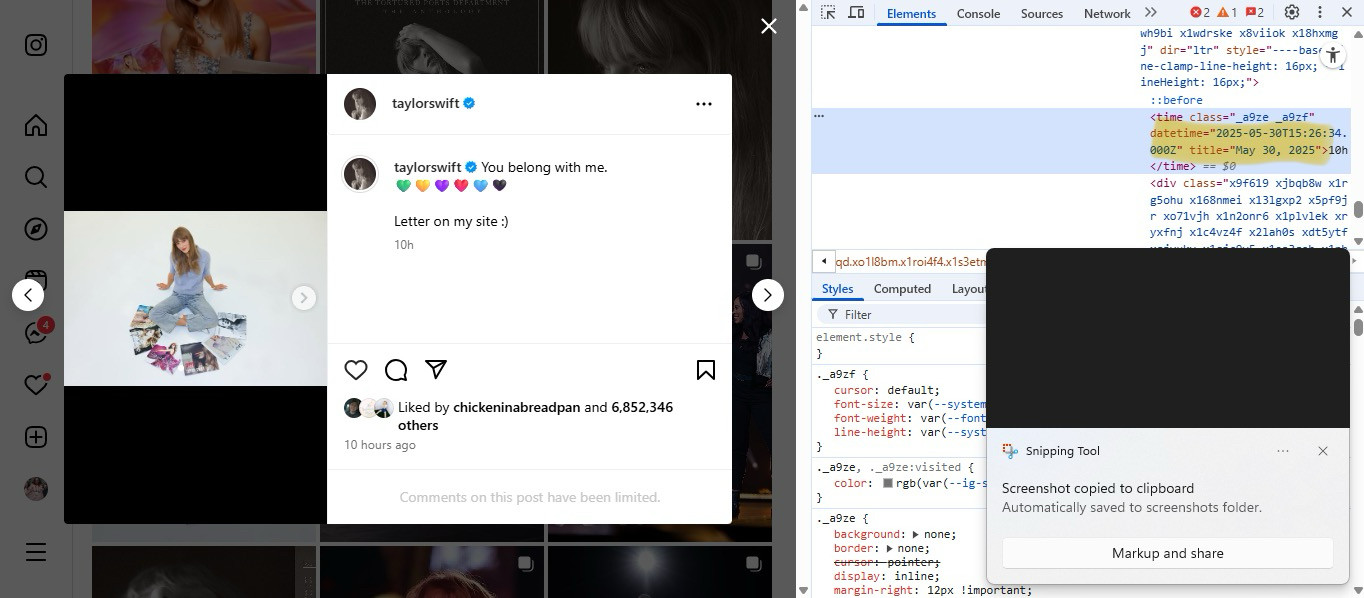The width and height of the screenshot is (1364, 598).
Task: Click the issues counter flag showing 2
Action: pyautogui.click(x=1254, y=13)
